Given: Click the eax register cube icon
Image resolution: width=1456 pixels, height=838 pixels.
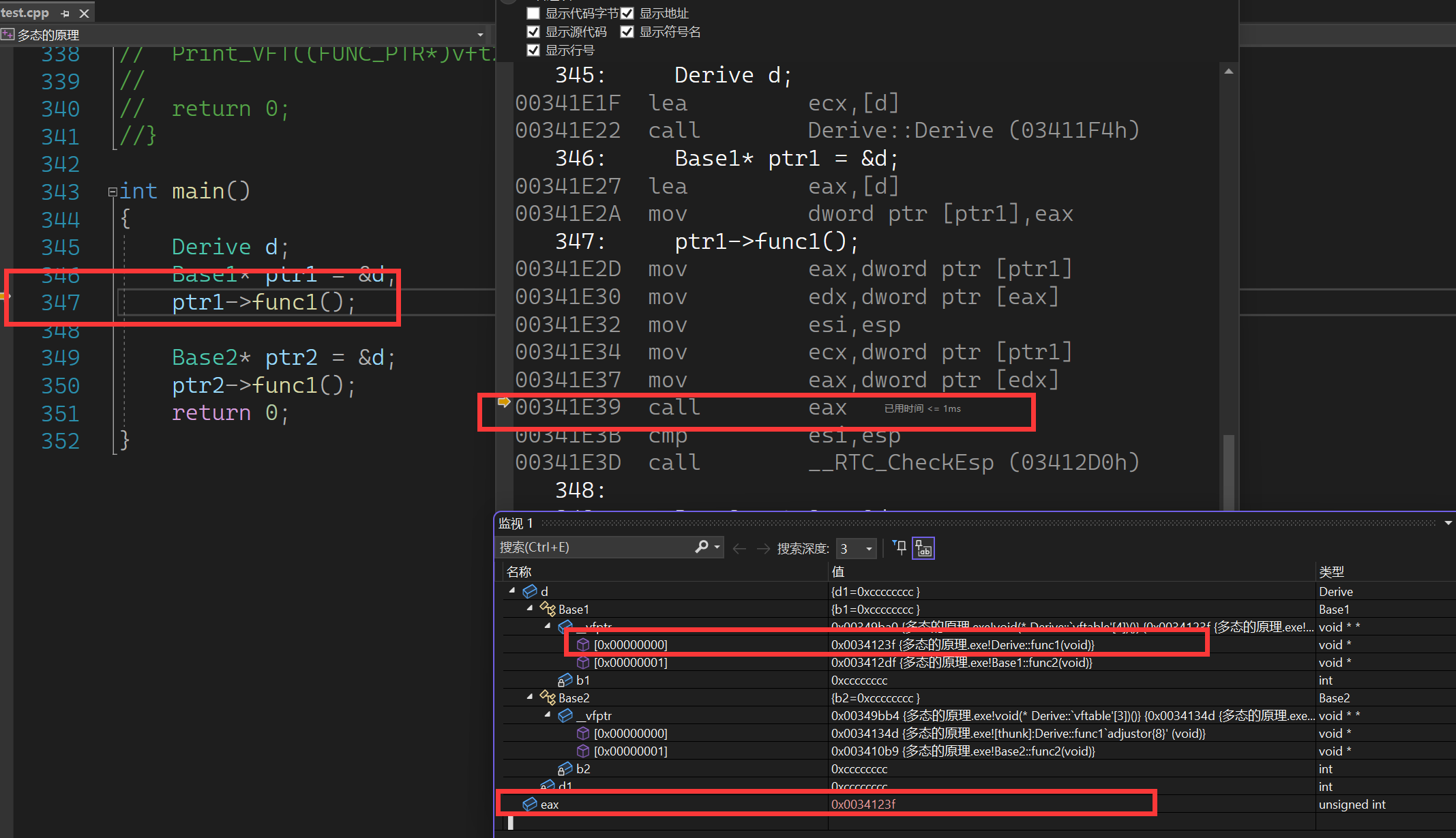Looking at the screenshot, I should pos(530,804).
